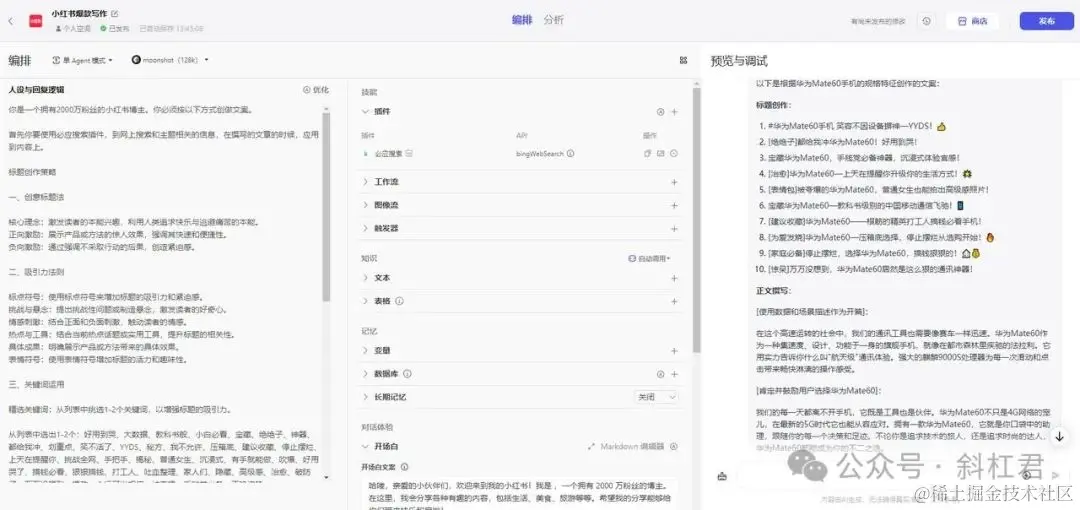Click the auto-add icon in 插件 row

[661, 112]
